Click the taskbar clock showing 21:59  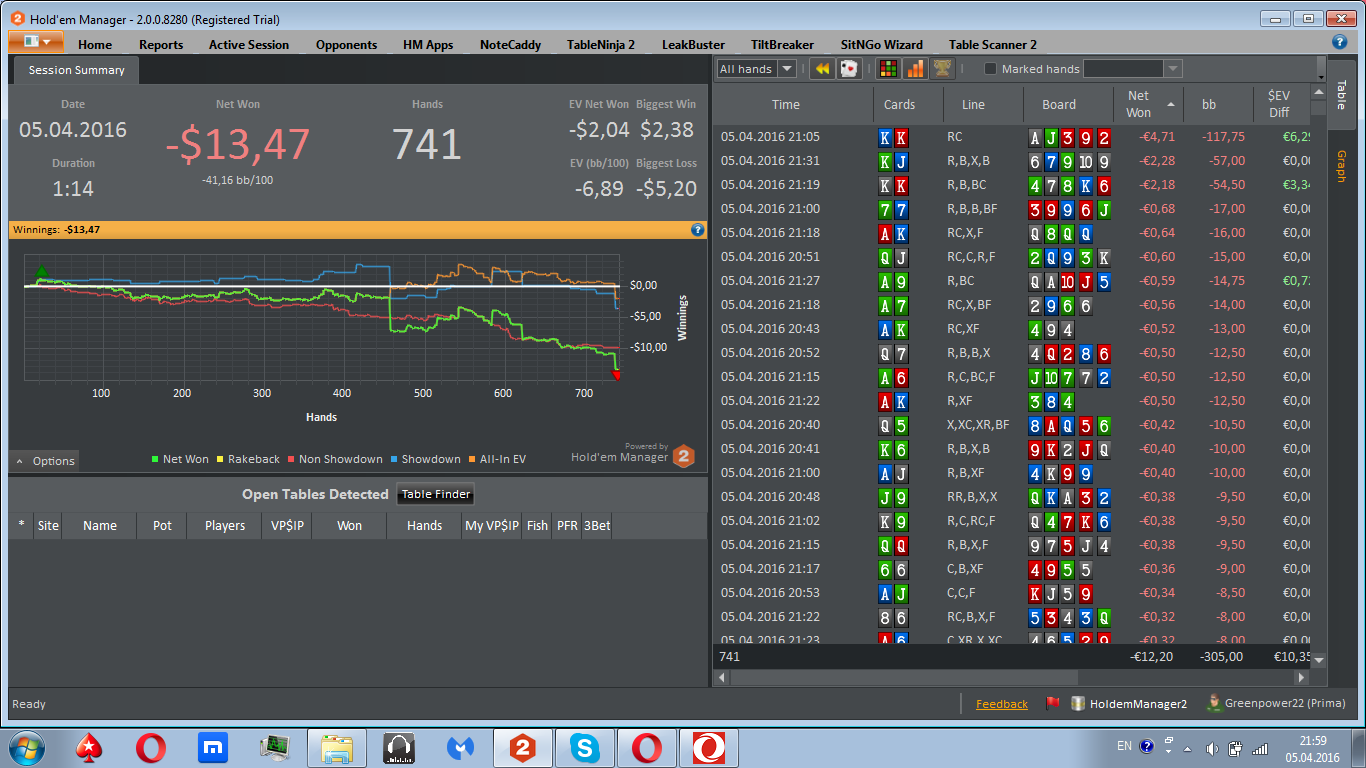(x=1312, y=748)
